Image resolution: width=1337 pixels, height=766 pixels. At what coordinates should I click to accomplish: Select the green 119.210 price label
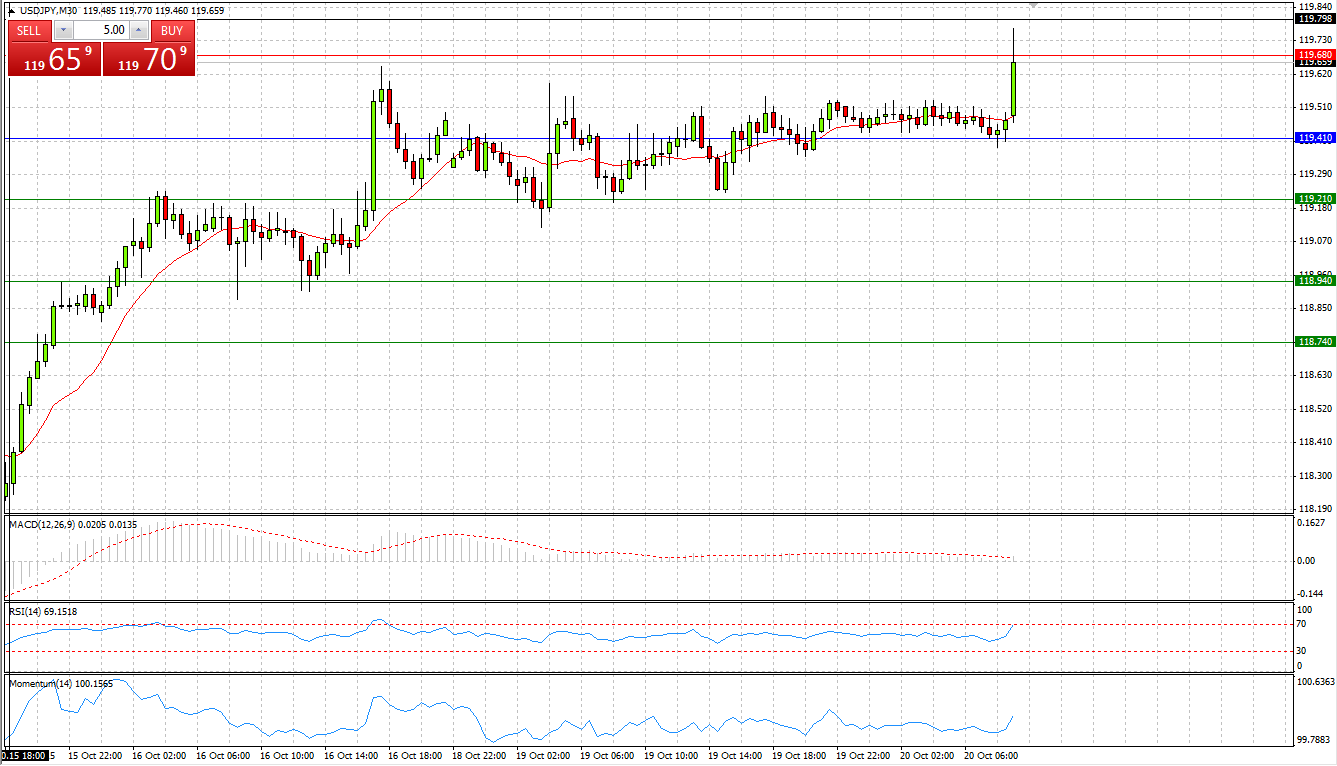click(x=1314, y=199)
